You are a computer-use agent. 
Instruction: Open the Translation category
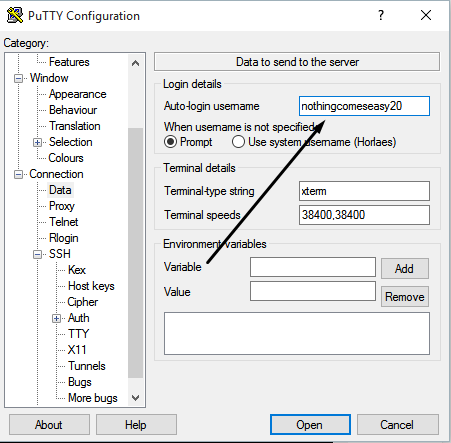74,126
